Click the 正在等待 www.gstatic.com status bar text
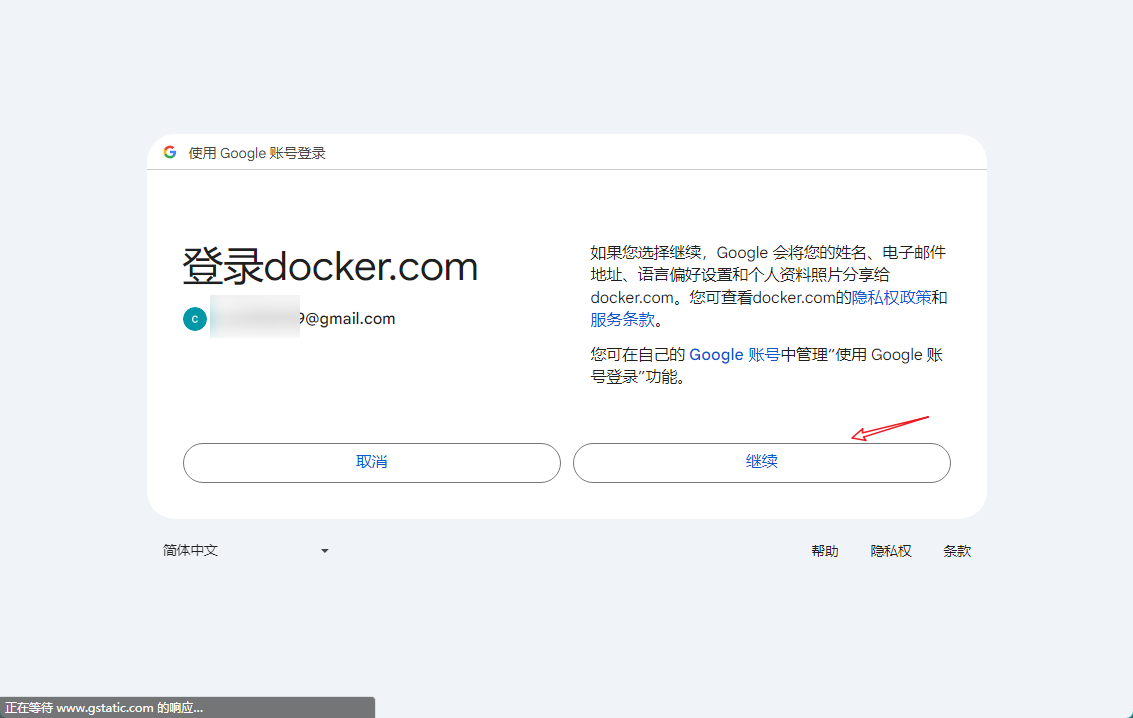 tap(104, 708)
